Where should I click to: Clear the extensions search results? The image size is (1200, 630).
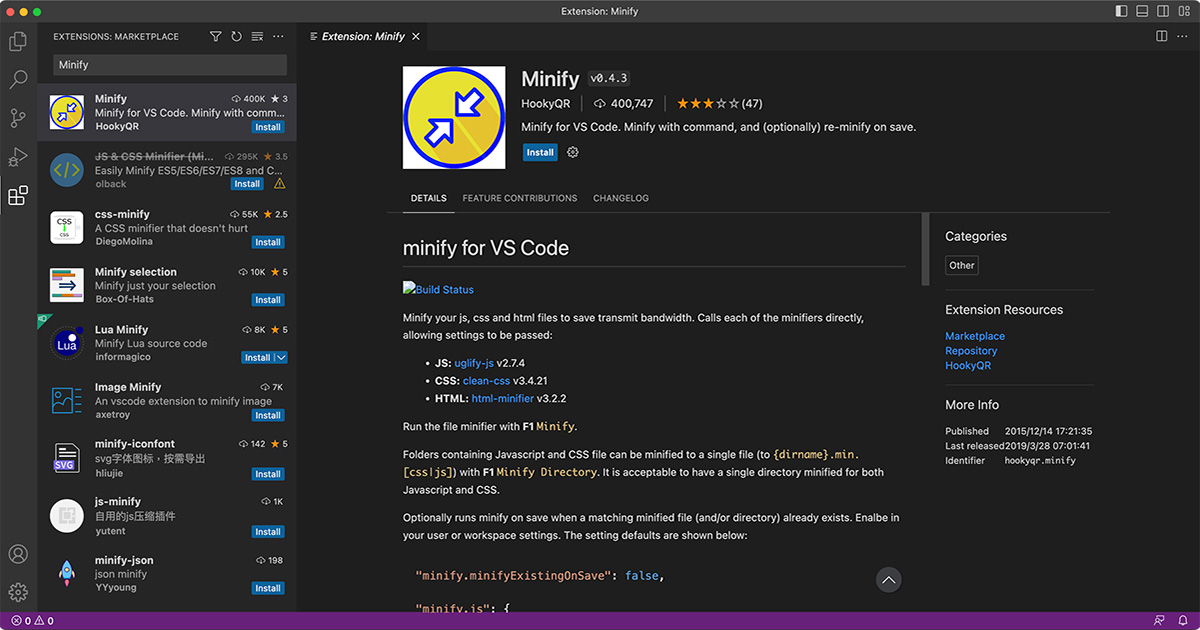[x=257, y=36]
